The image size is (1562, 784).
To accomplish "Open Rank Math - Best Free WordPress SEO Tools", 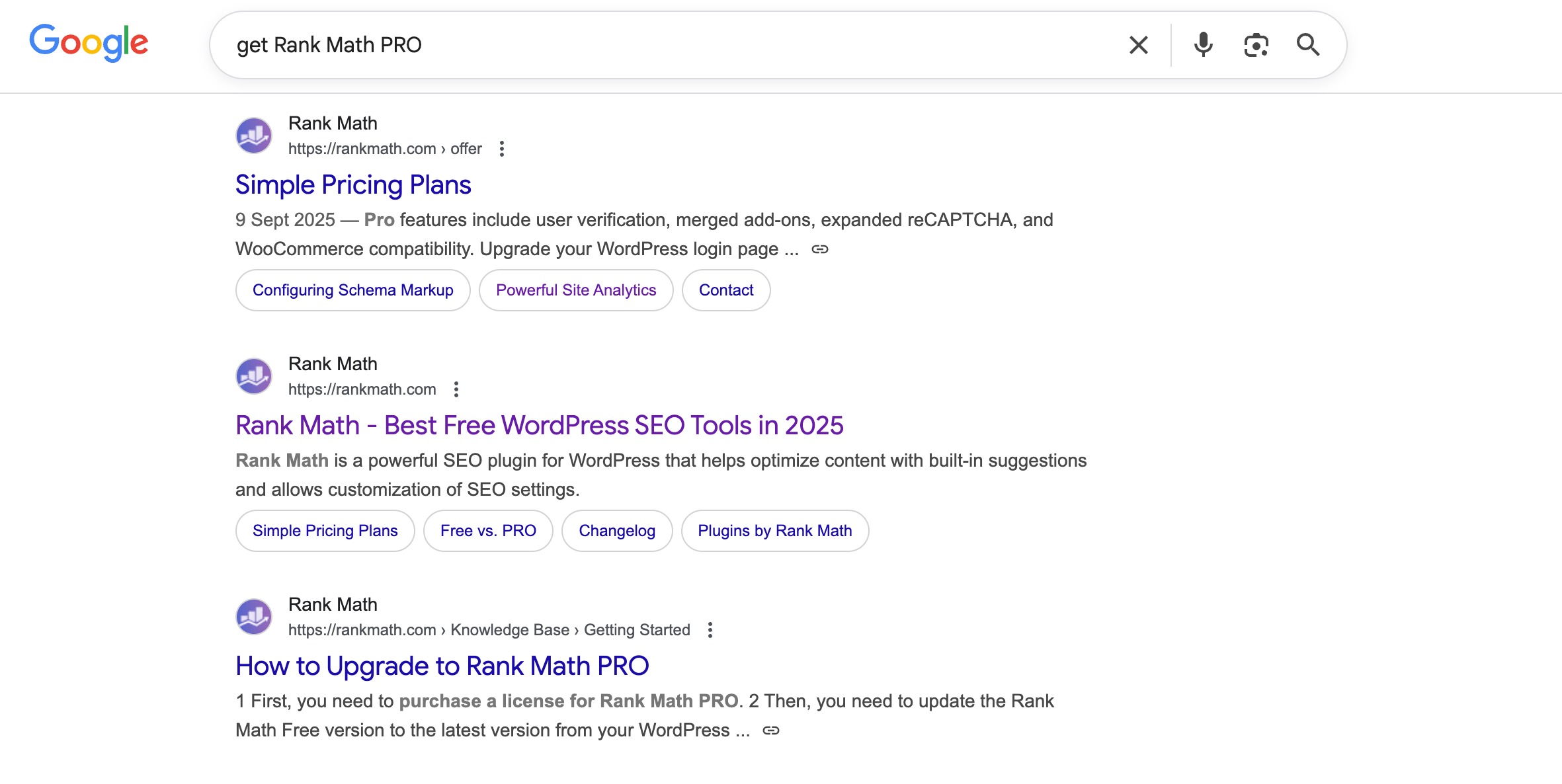I will (539, 426).
